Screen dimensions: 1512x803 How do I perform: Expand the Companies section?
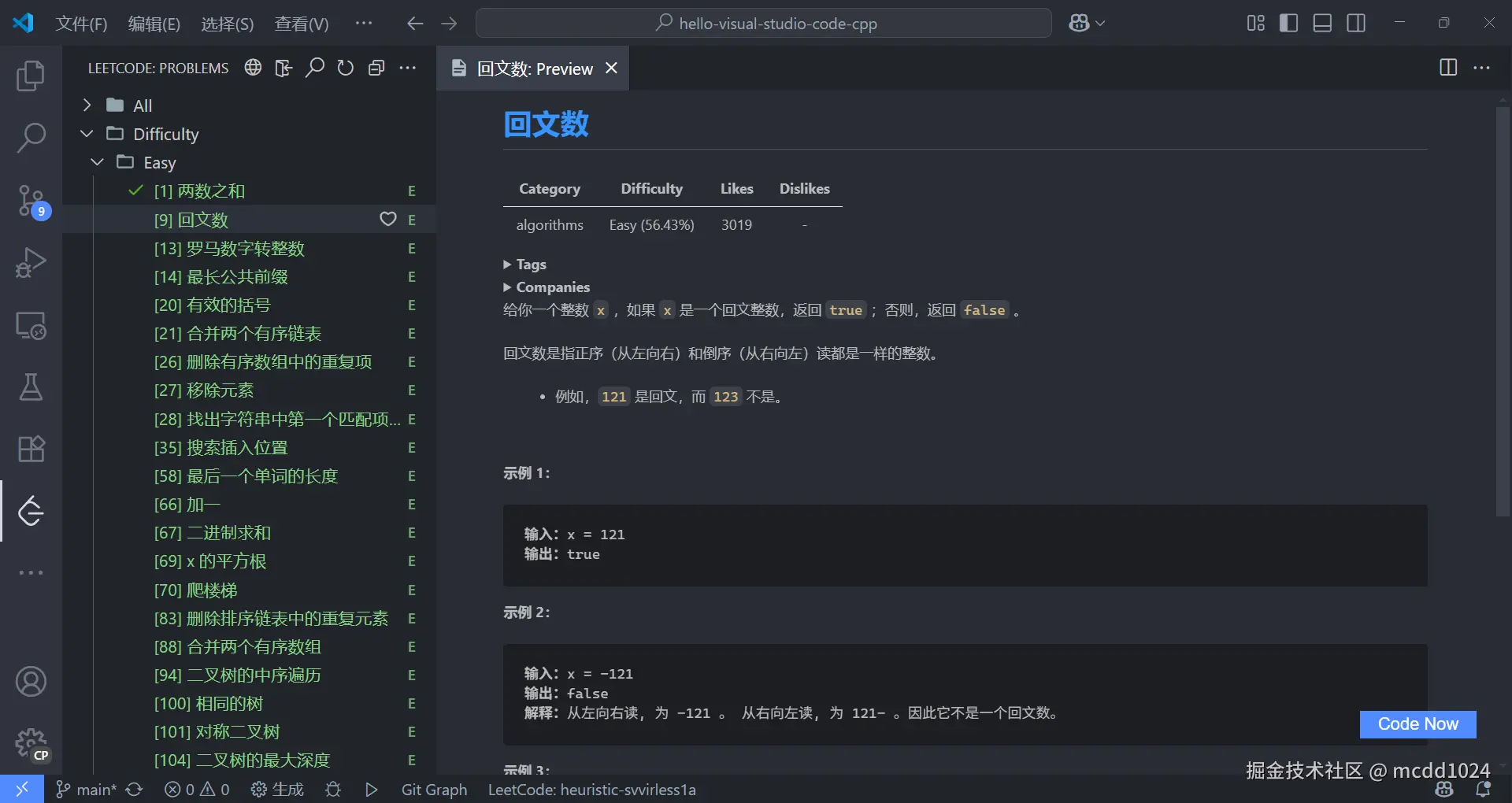(547, 287)
